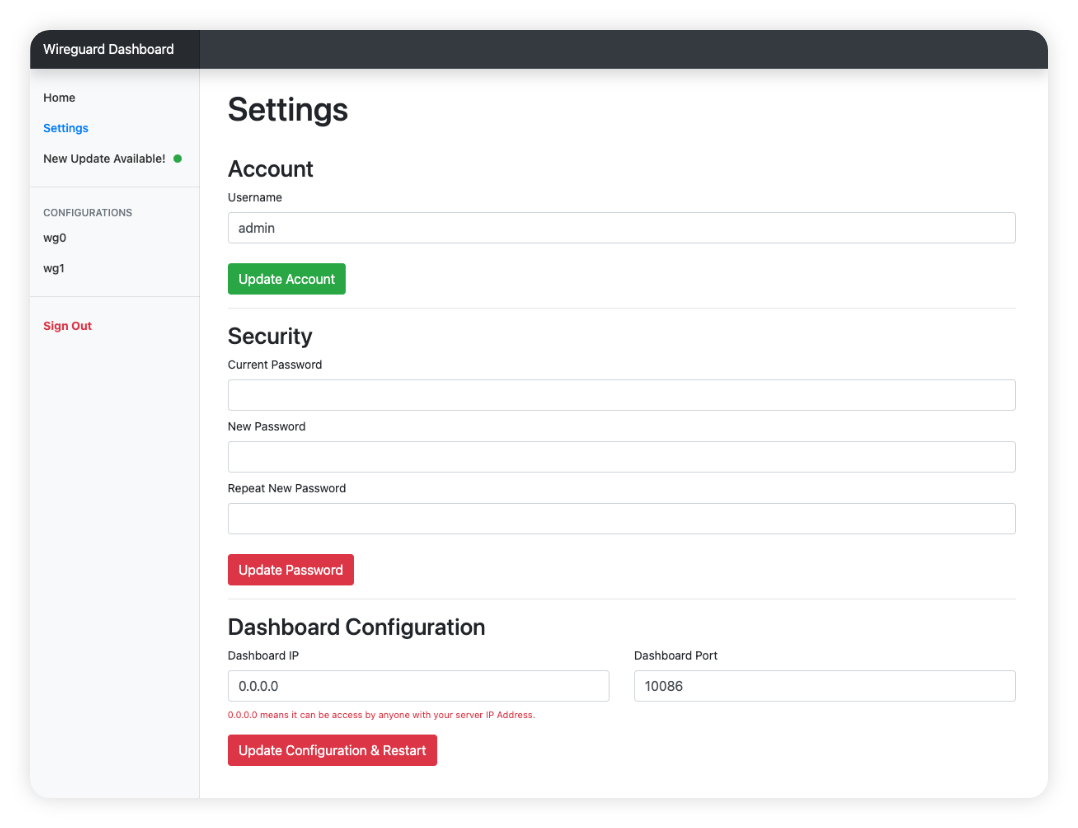Click into the New Password field
This screenshot has width=1078, height=828.
621,457
